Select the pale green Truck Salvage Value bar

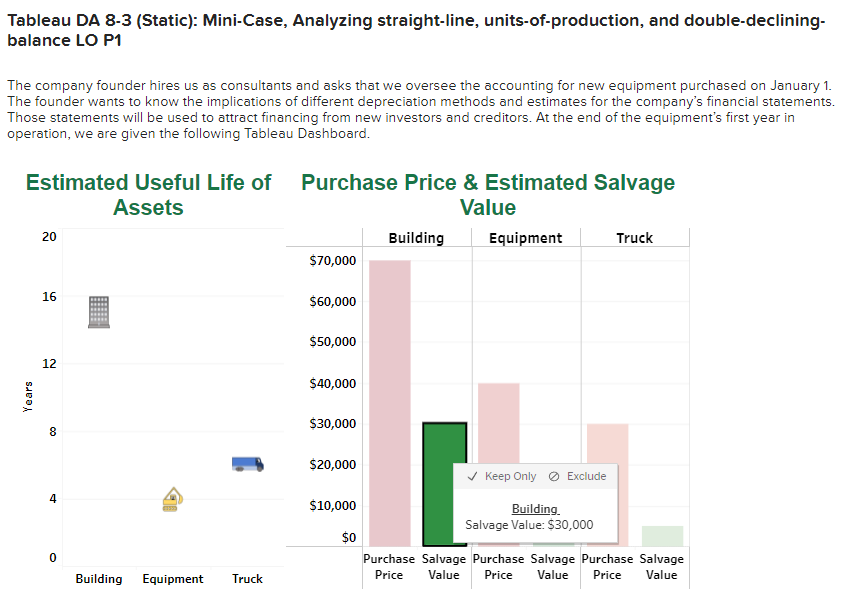pyautogui.click(x=661, y=536)
